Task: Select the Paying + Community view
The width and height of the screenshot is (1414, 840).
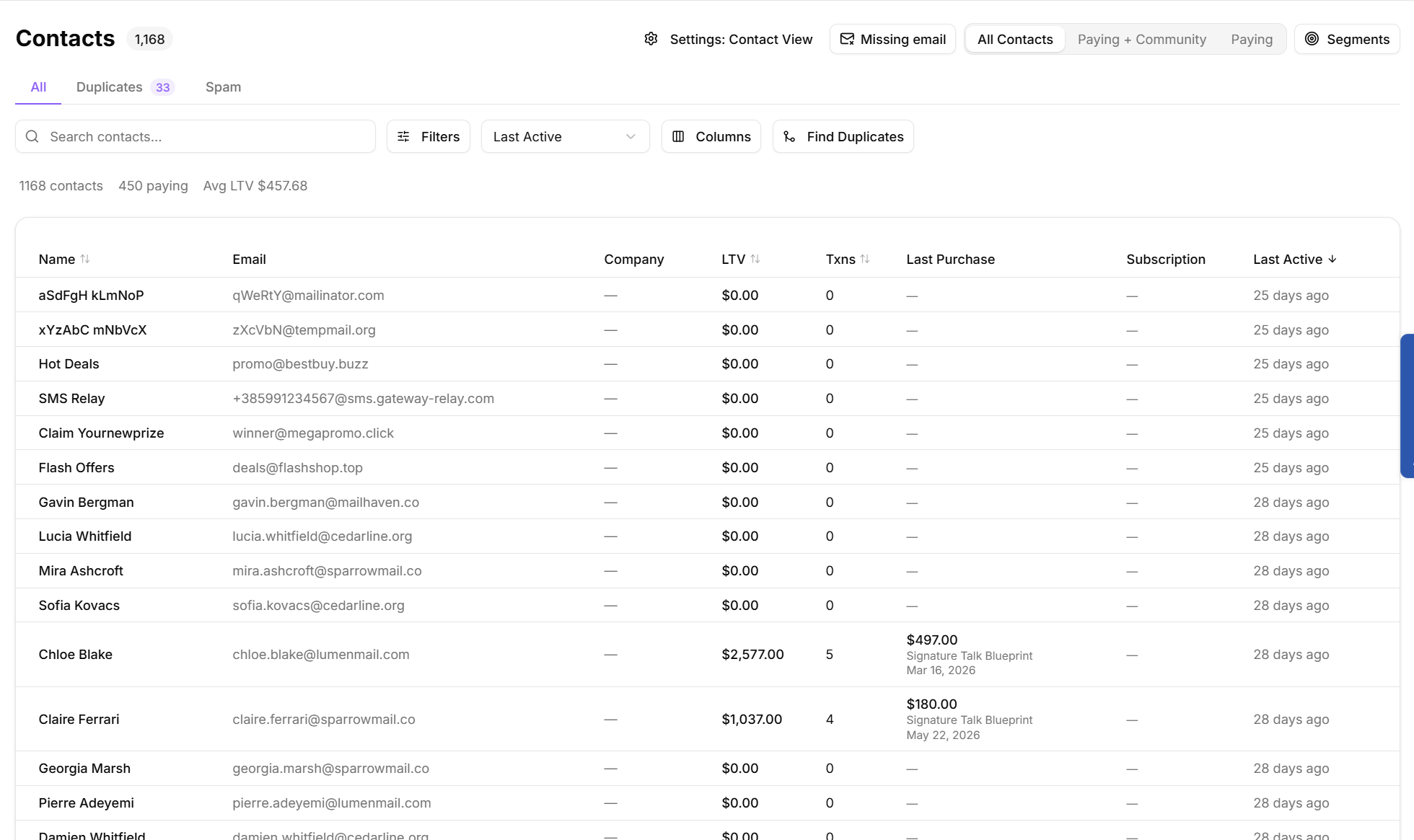Action: coord(1141,39)
